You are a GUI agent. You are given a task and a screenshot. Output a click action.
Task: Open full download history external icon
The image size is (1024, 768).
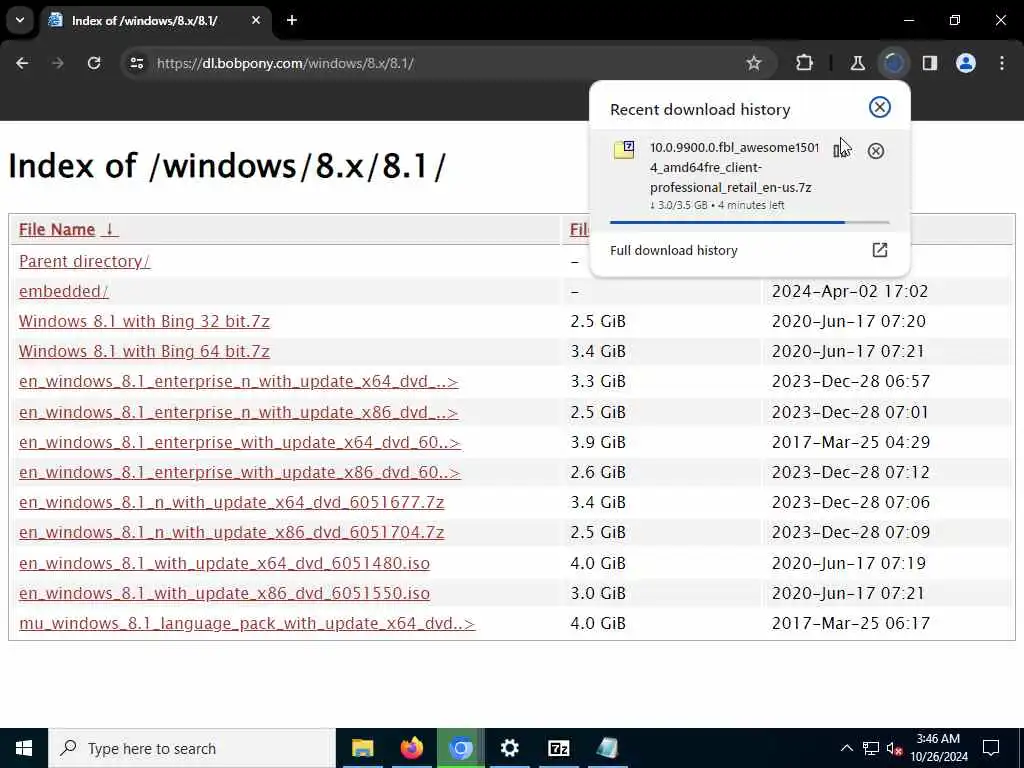click(880, 250)
